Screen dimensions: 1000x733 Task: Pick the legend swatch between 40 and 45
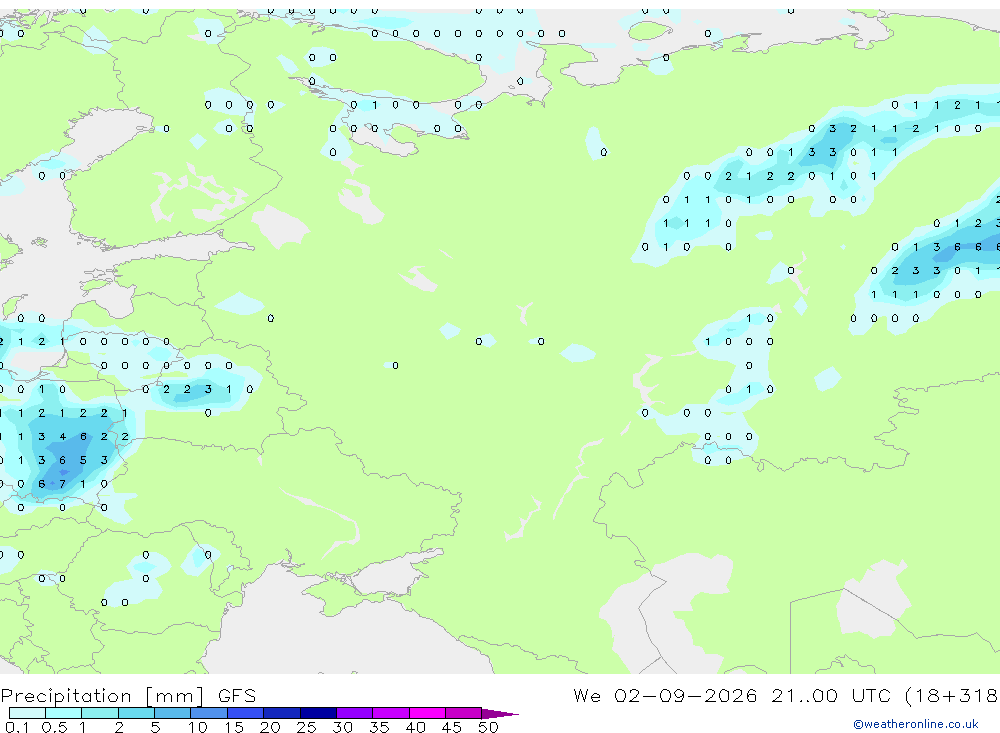tap(427, 713)
